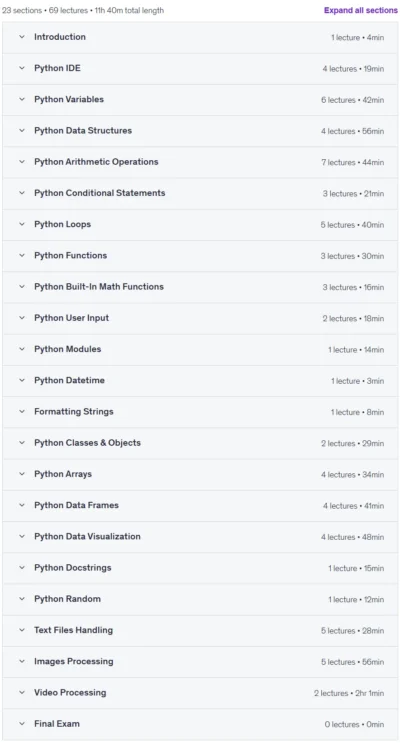Screen dimensions: 400x743
Task: Expand chevron next to Python Loops
Action: 22,224
